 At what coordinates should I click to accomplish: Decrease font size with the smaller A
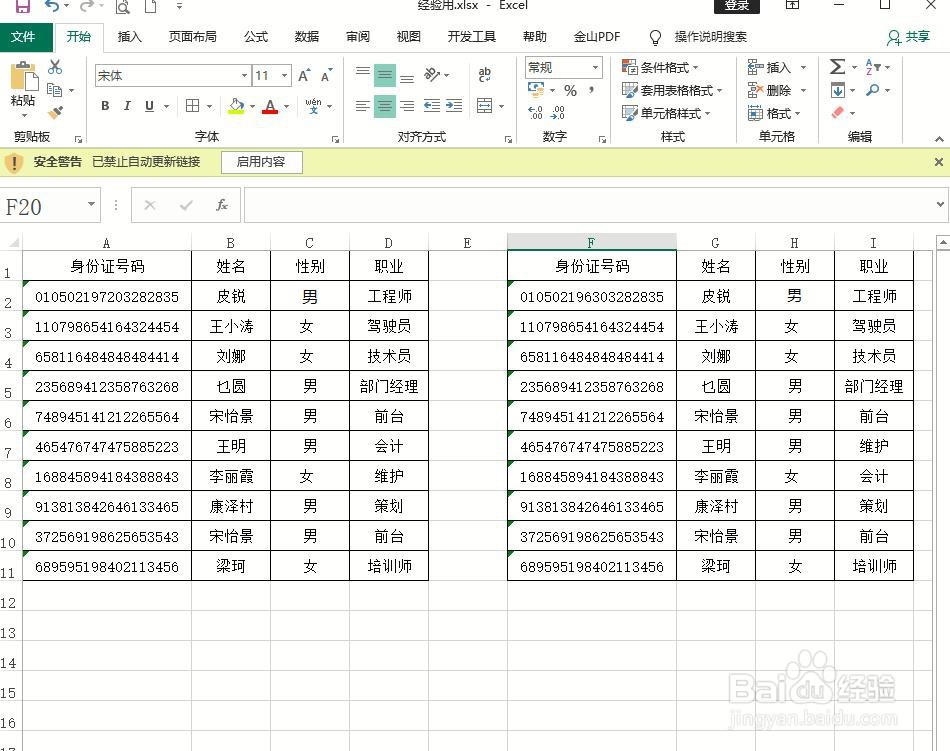pyautogui.click(x=327, y=75)
